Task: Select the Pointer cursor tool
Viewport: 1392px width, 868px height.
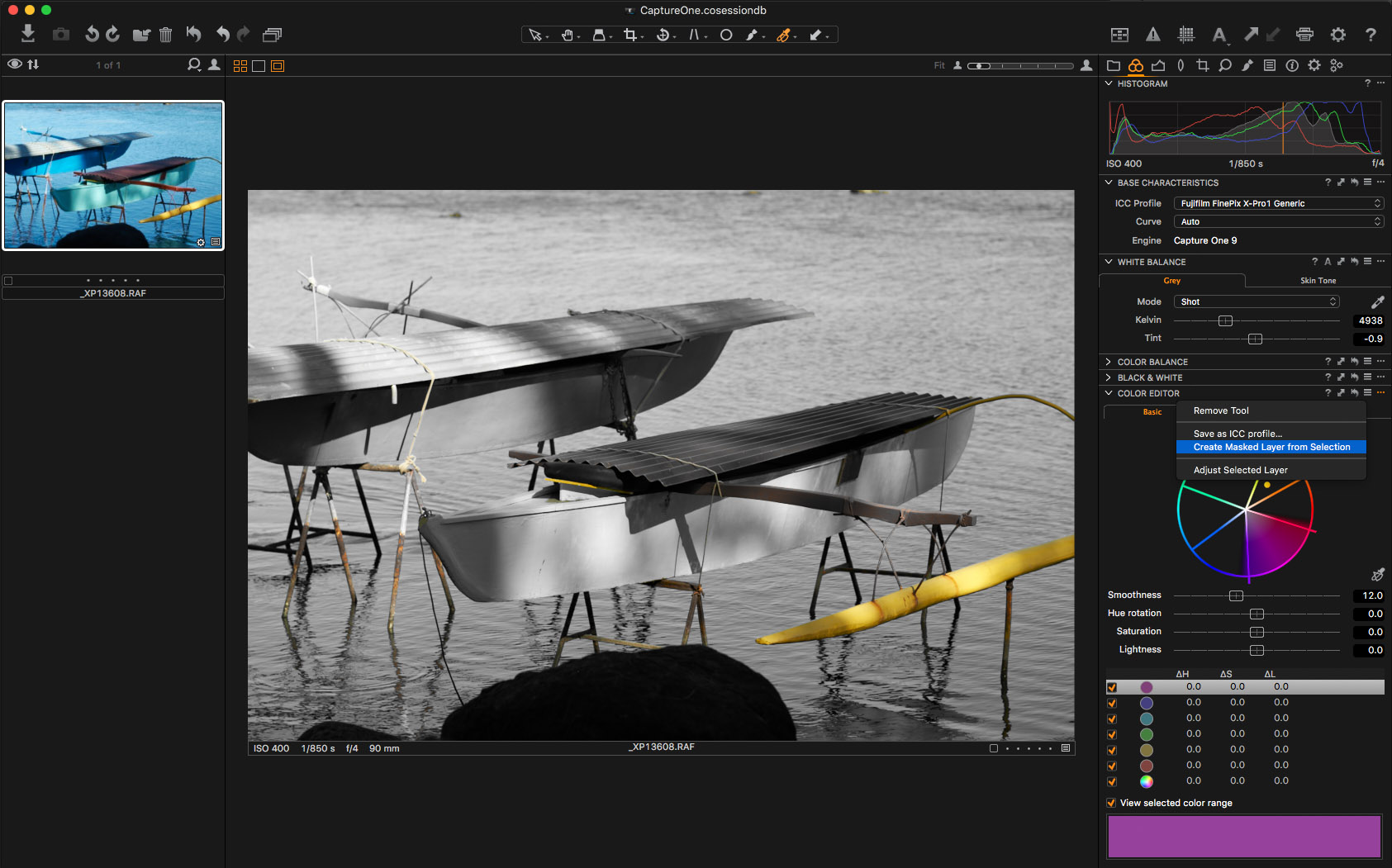Action: [x=535, y=35]
